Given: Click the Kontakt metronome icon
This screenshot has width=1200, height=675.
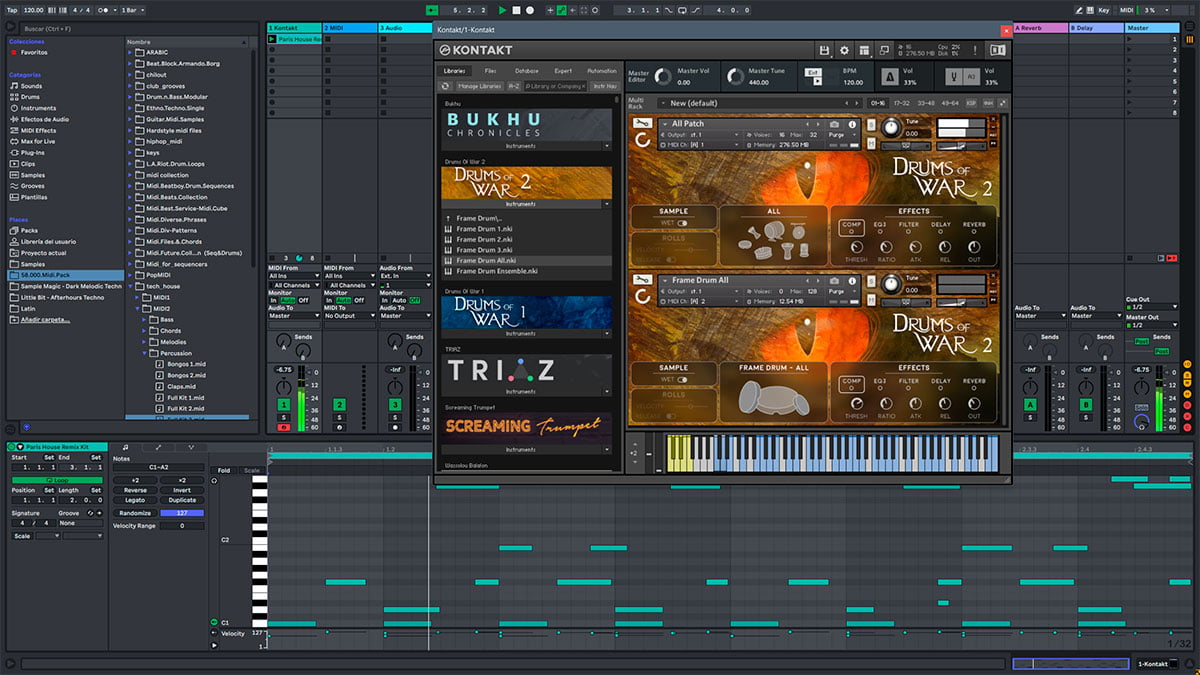Looking at the screenshot, I should [890, 76].
